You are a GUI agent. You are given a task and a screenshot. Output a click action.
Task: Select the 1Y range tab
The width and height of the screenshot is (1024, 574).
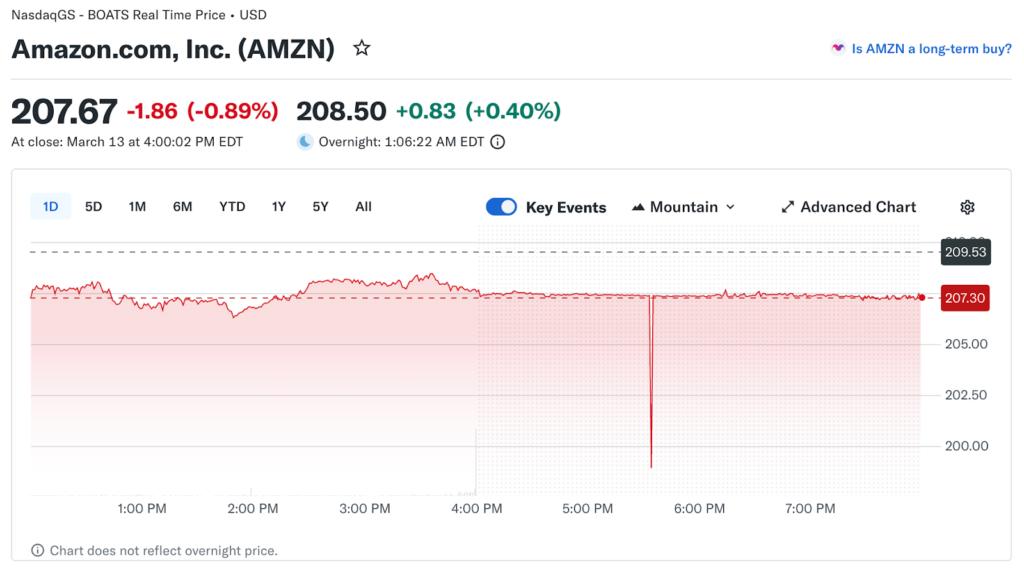279,207
